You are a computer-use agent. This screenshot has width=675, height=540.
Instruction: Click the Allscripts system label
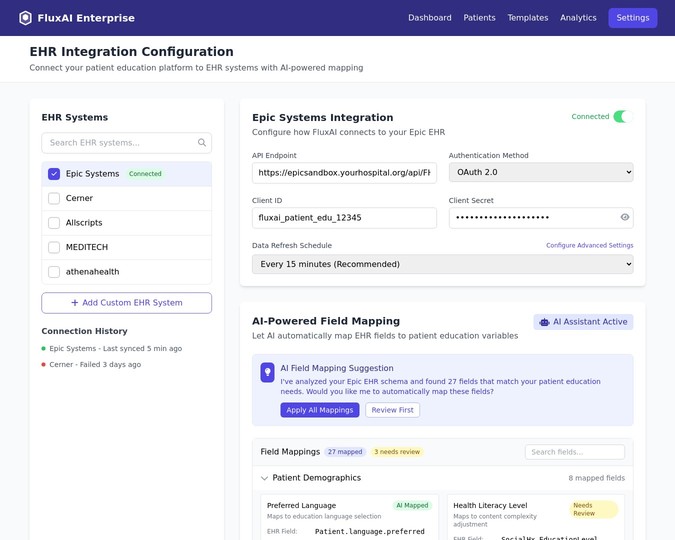pos(84,223)
